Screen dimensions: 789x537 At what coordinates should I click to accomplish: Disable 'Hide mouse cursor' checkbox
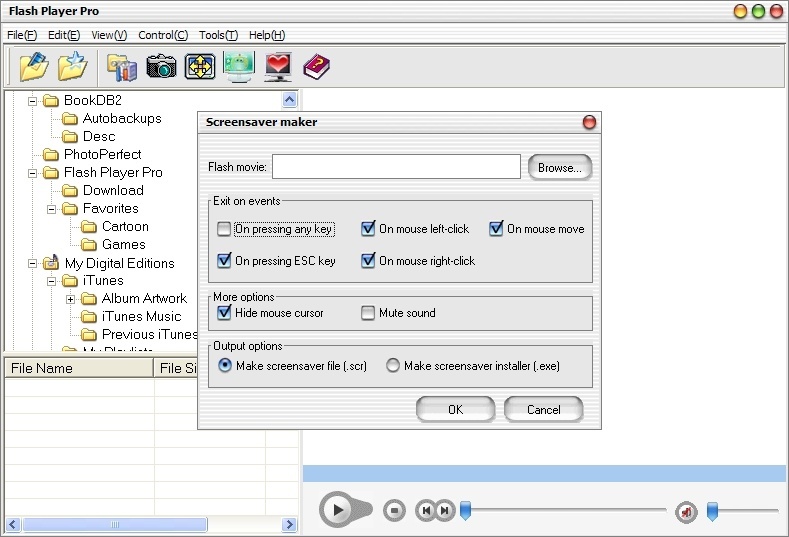click(224, 313)
